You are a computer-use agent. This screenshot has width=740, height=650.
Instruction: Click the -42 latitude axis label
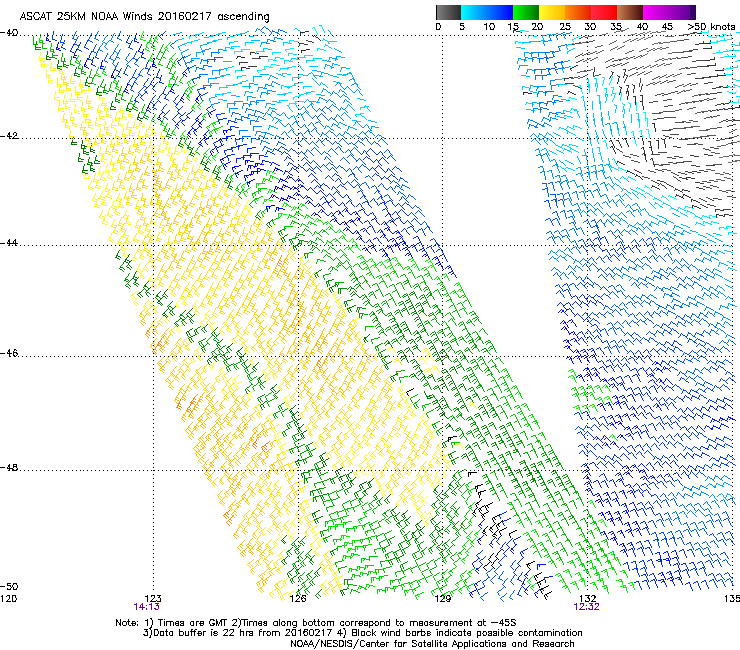pos(9,136)
